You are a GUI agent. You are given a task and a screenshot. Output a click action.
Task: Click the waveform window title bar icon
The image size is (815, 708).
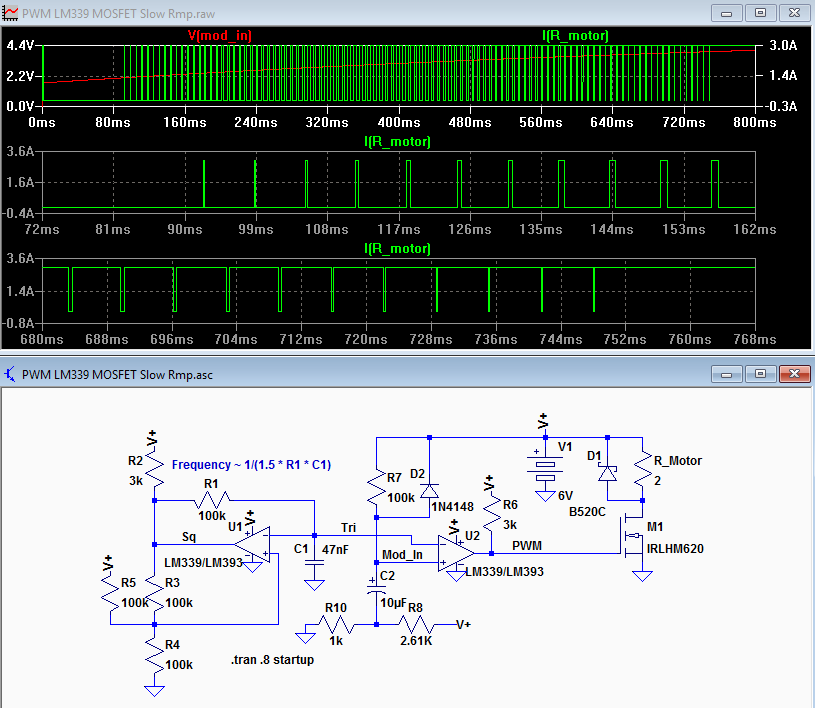[10, 13]
